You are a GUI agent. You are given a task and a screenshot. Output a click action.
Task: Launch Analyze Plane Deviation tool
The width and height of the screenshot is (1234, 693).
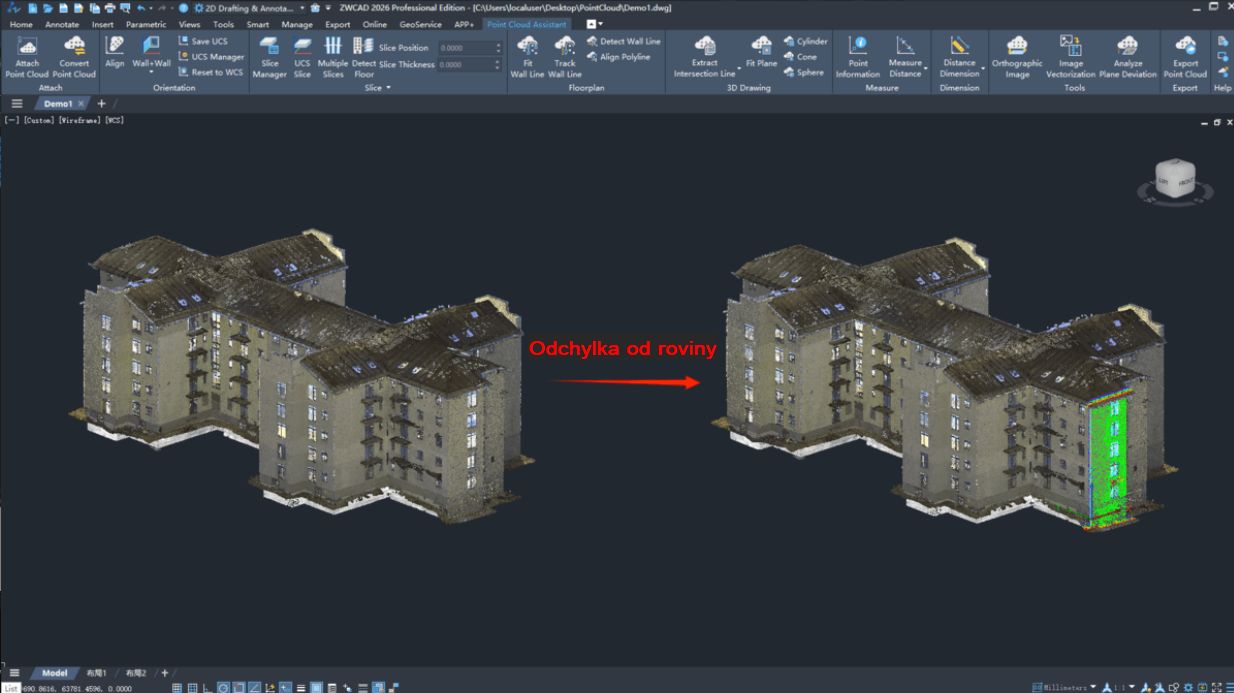1127,56
